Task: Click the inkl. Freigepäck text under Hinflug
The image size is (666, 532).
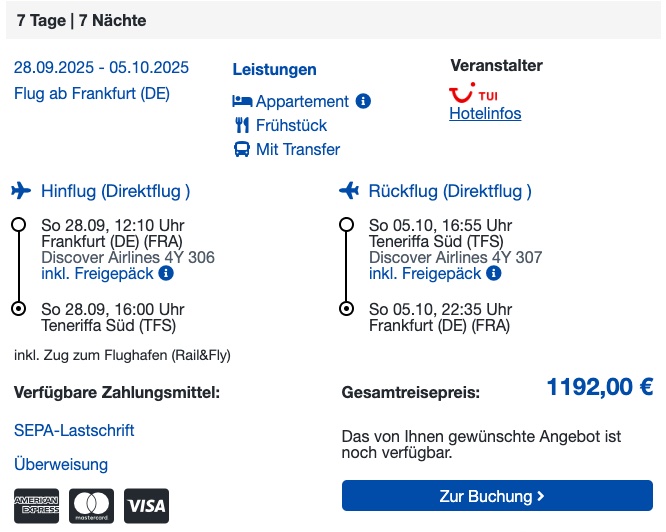Action: click(97, 273)
